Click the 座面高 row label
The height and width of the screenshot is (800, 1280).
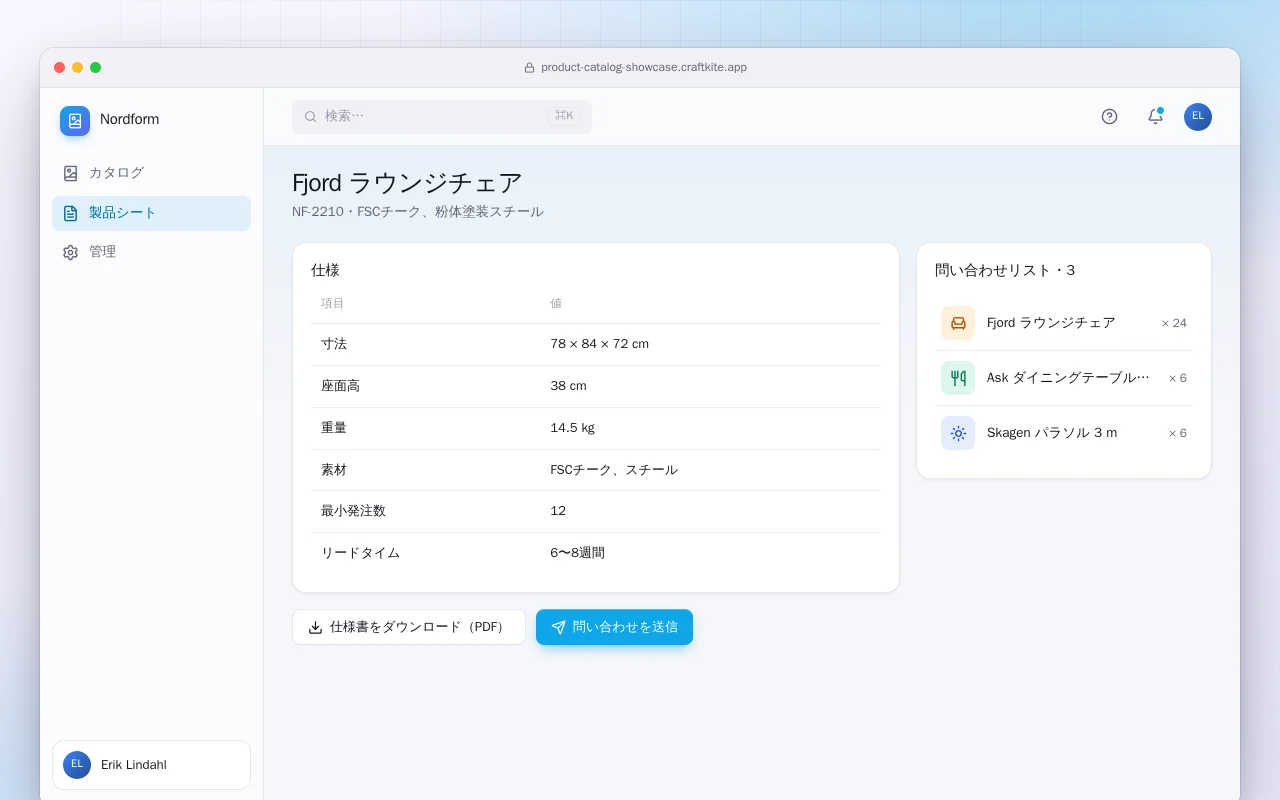(x=340, y=386)
